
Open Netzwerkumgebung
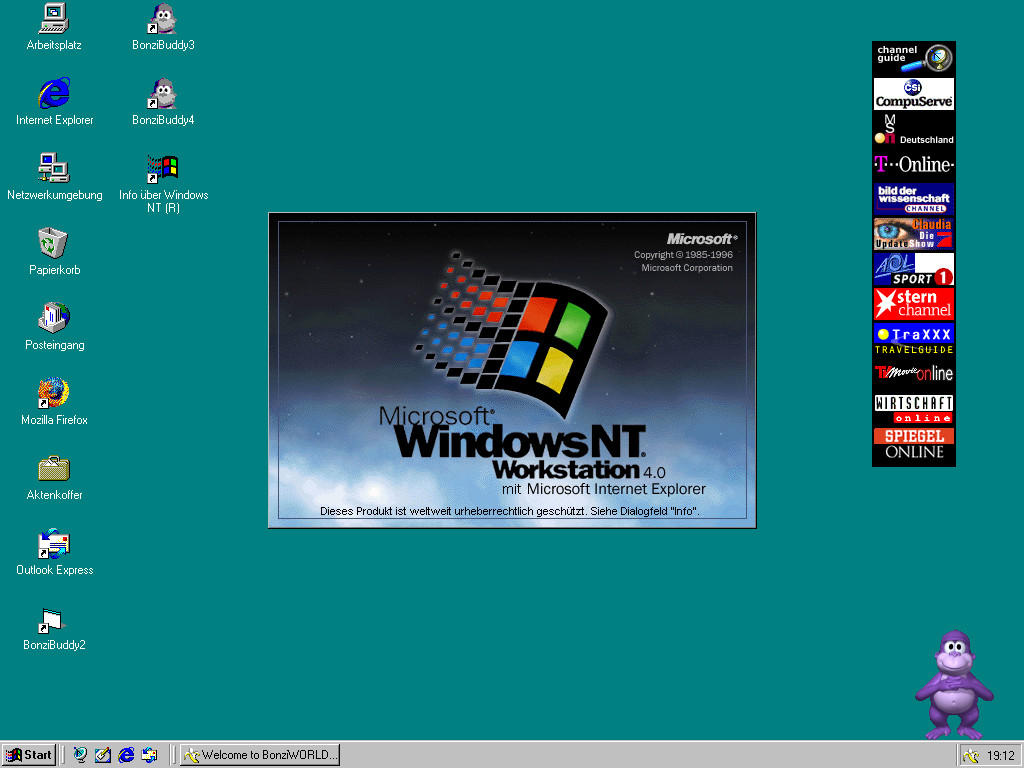point(53,170)
